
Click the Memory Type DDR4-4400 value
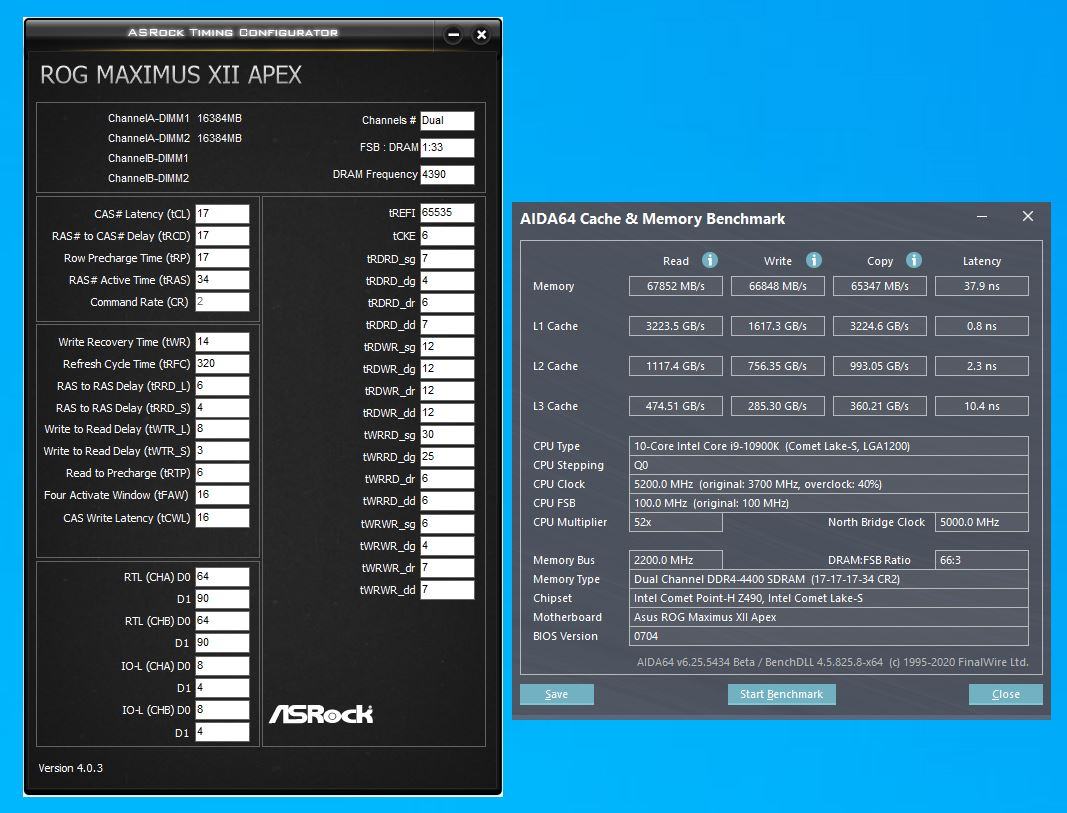pos(829,579)
